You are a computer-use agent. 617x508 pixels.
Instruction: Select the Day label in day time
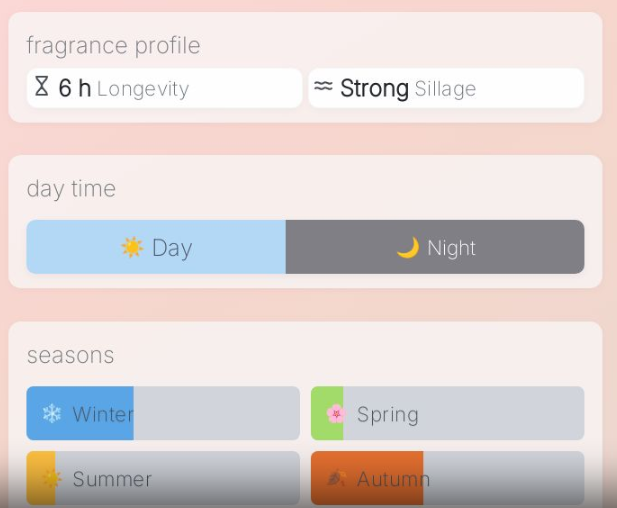[x=172, y=248]
